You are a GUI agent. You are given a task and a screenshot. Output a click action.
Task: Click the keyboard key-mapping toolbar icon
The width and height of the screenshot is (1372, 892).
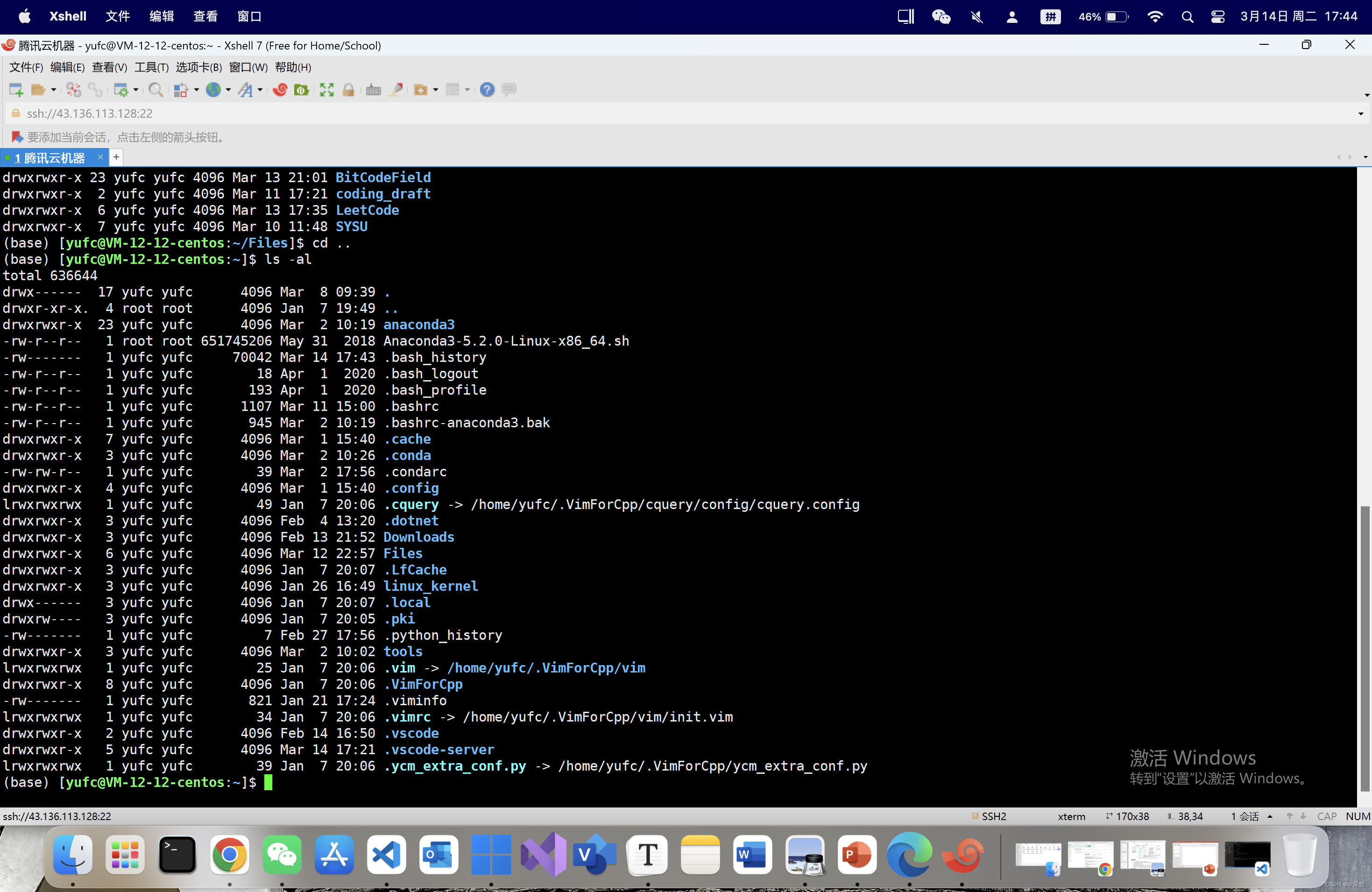point(374,89)
